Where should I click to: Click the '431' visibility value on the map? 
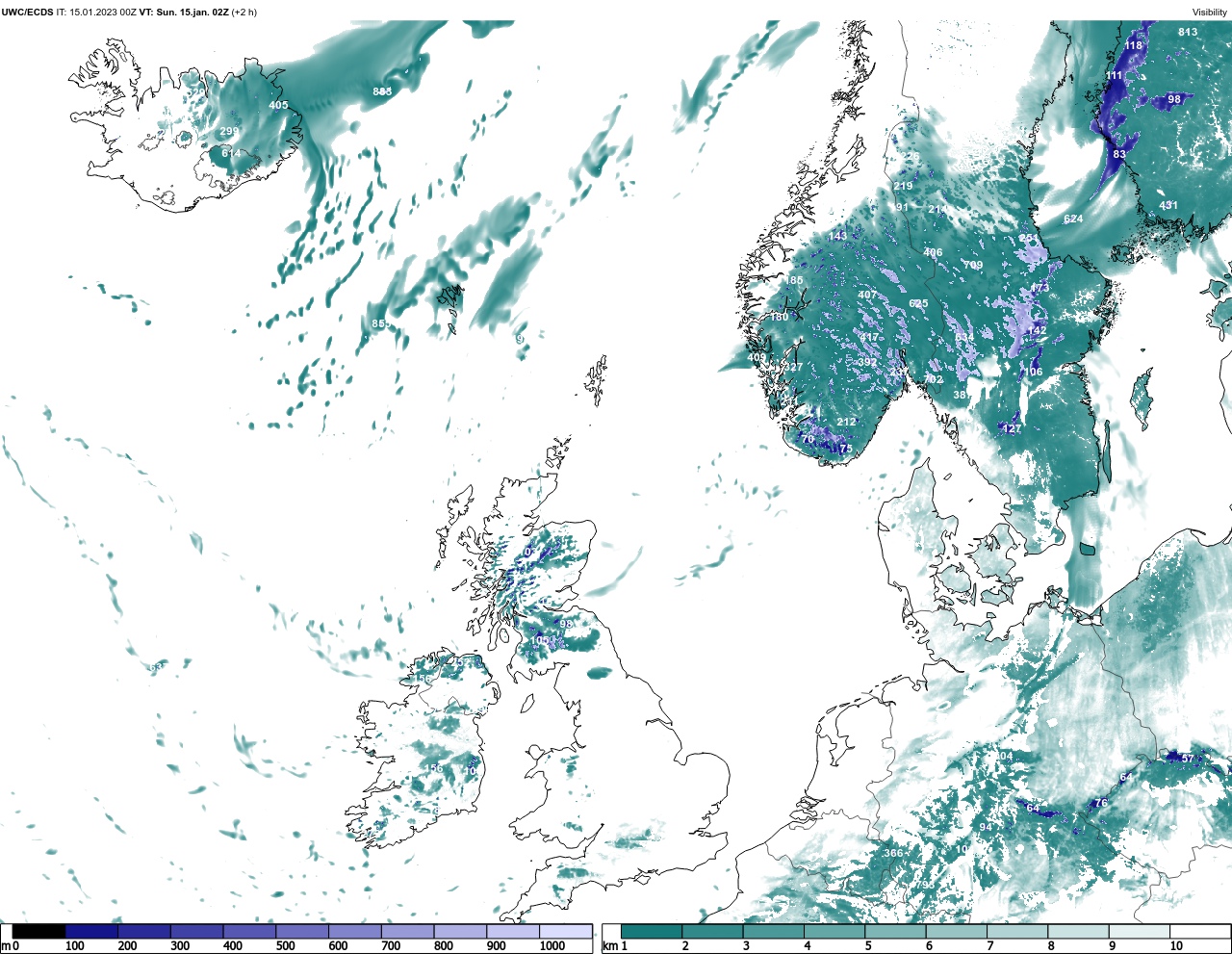[1168, 206]
